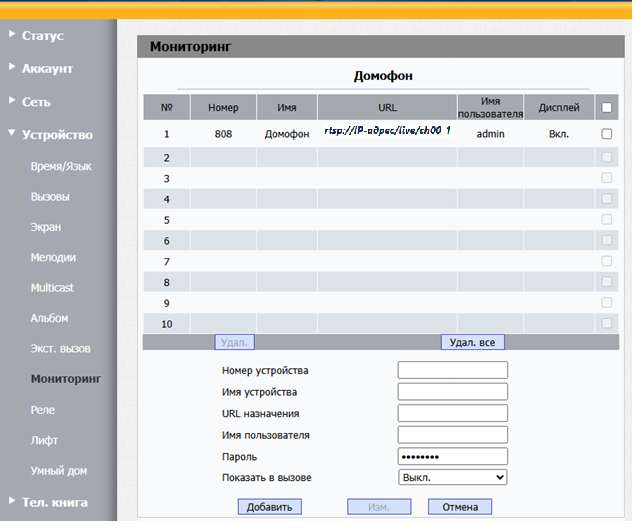The width and height of the screenshot is (634, 530).
Task: Check the box for row 10
Action: click(x=607, y=323)
